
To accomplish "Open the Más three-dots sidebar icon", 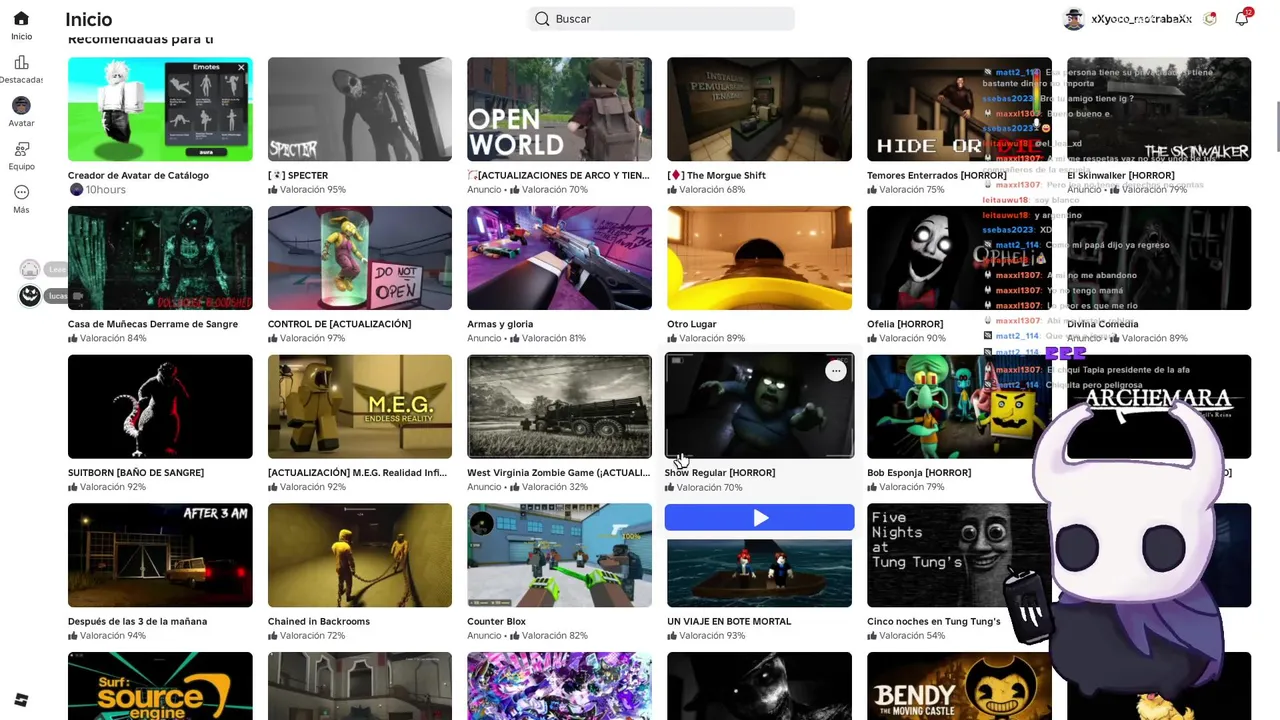I will (21, 192).
